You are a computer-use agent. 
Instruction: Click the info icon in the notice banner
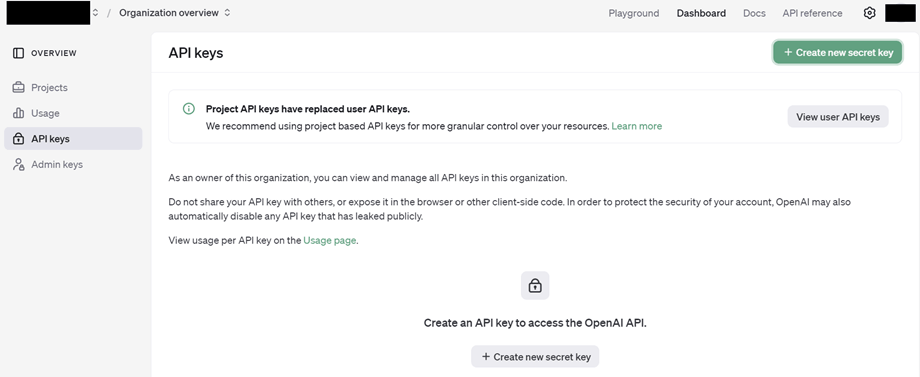tap(188, 108)
